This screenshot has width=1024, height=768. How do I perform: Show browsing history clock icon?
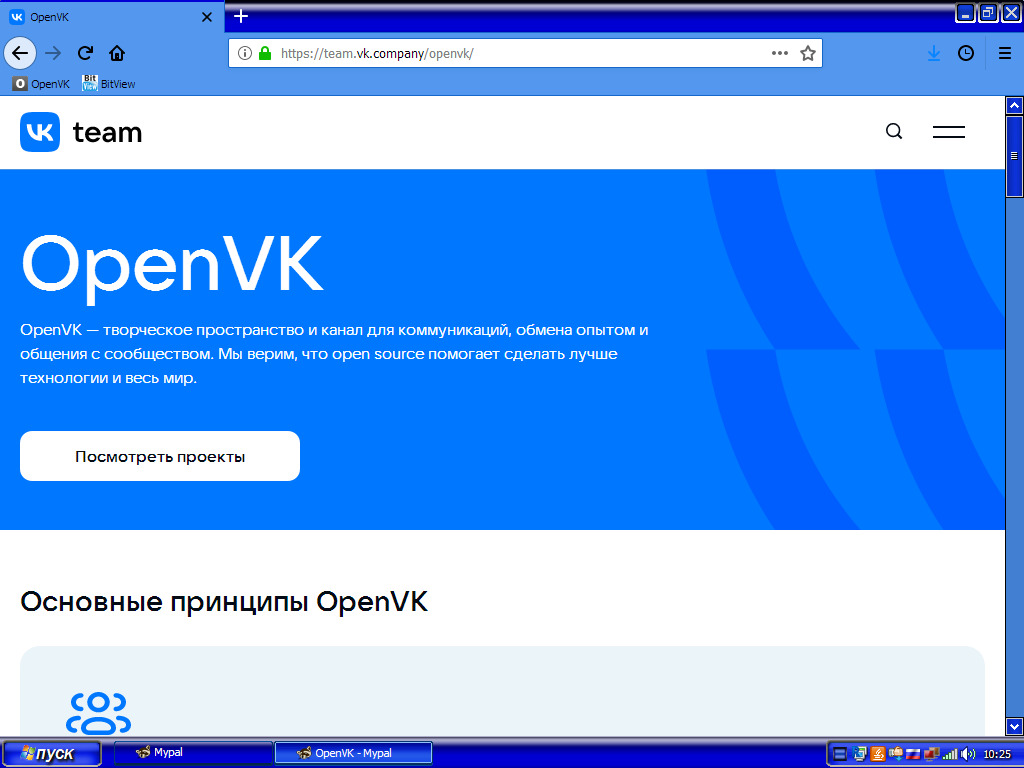point(966,53)
